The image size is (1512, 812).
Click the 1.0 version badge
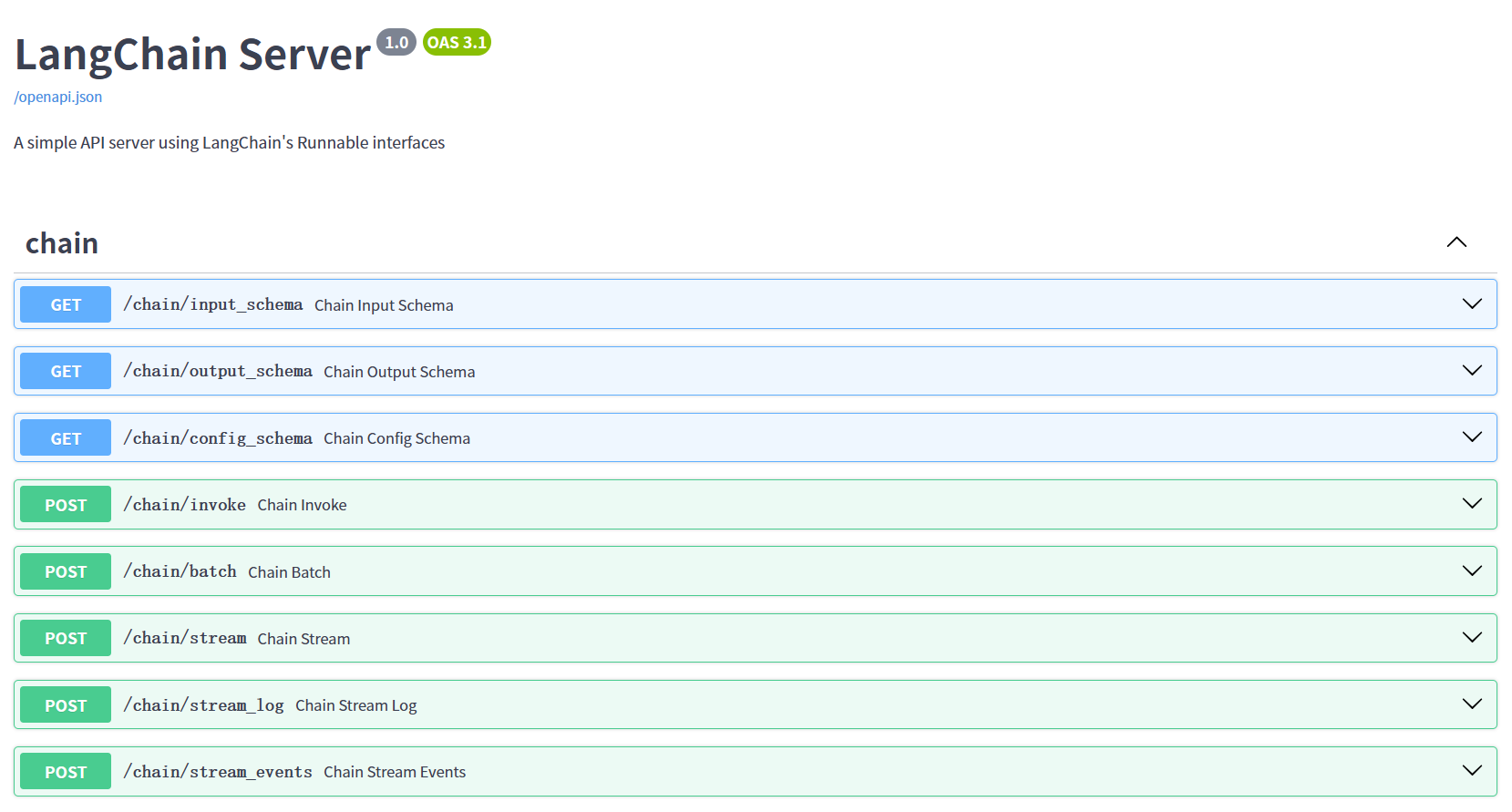[x=396, y=42]
